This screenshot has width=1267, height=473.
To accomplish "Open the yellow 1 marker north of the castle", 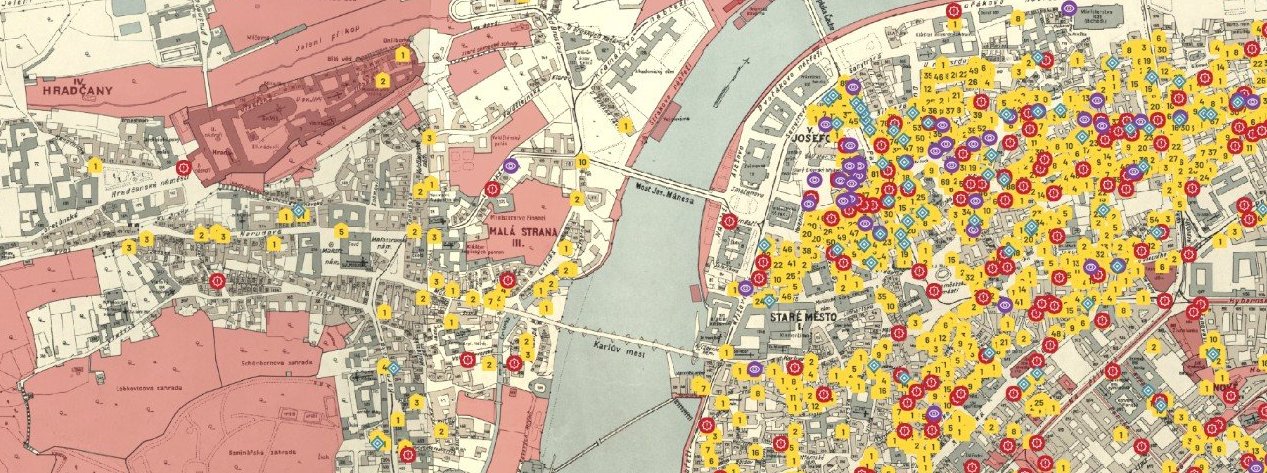I will point(402,55).
